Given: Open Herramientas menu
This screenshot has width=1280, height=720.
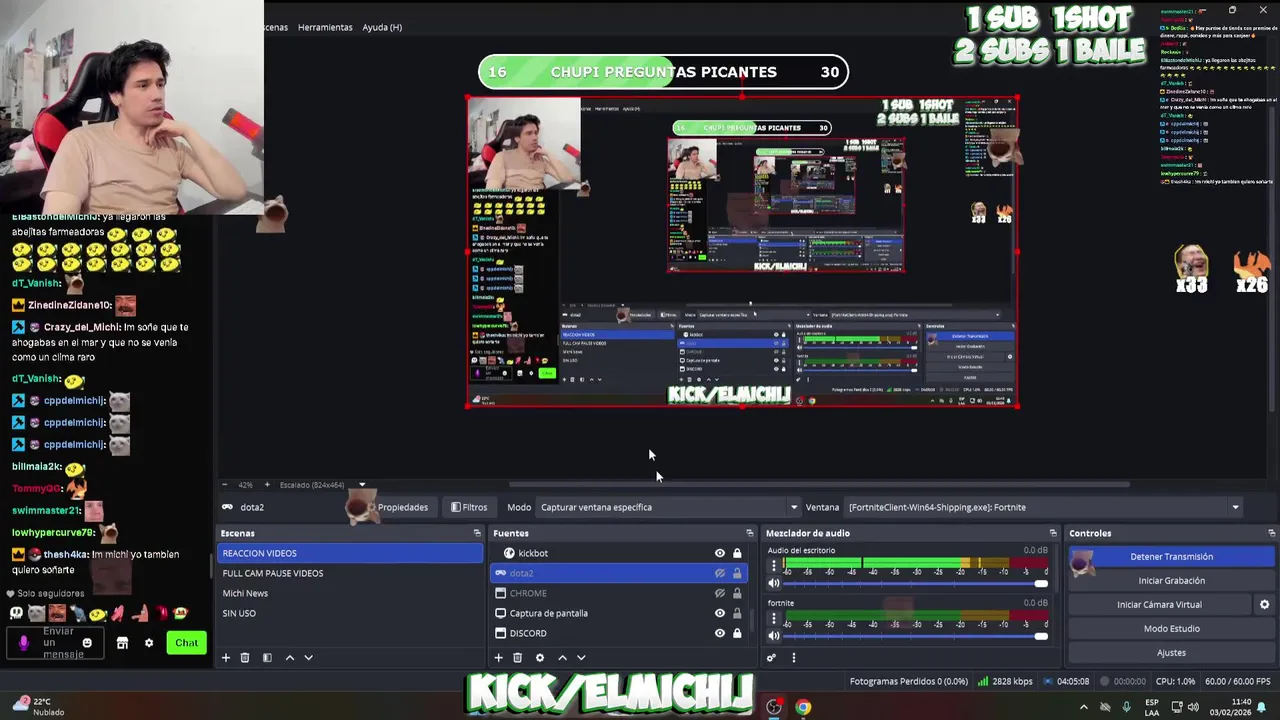Looking at the screenshot, I should pos(325,27).
